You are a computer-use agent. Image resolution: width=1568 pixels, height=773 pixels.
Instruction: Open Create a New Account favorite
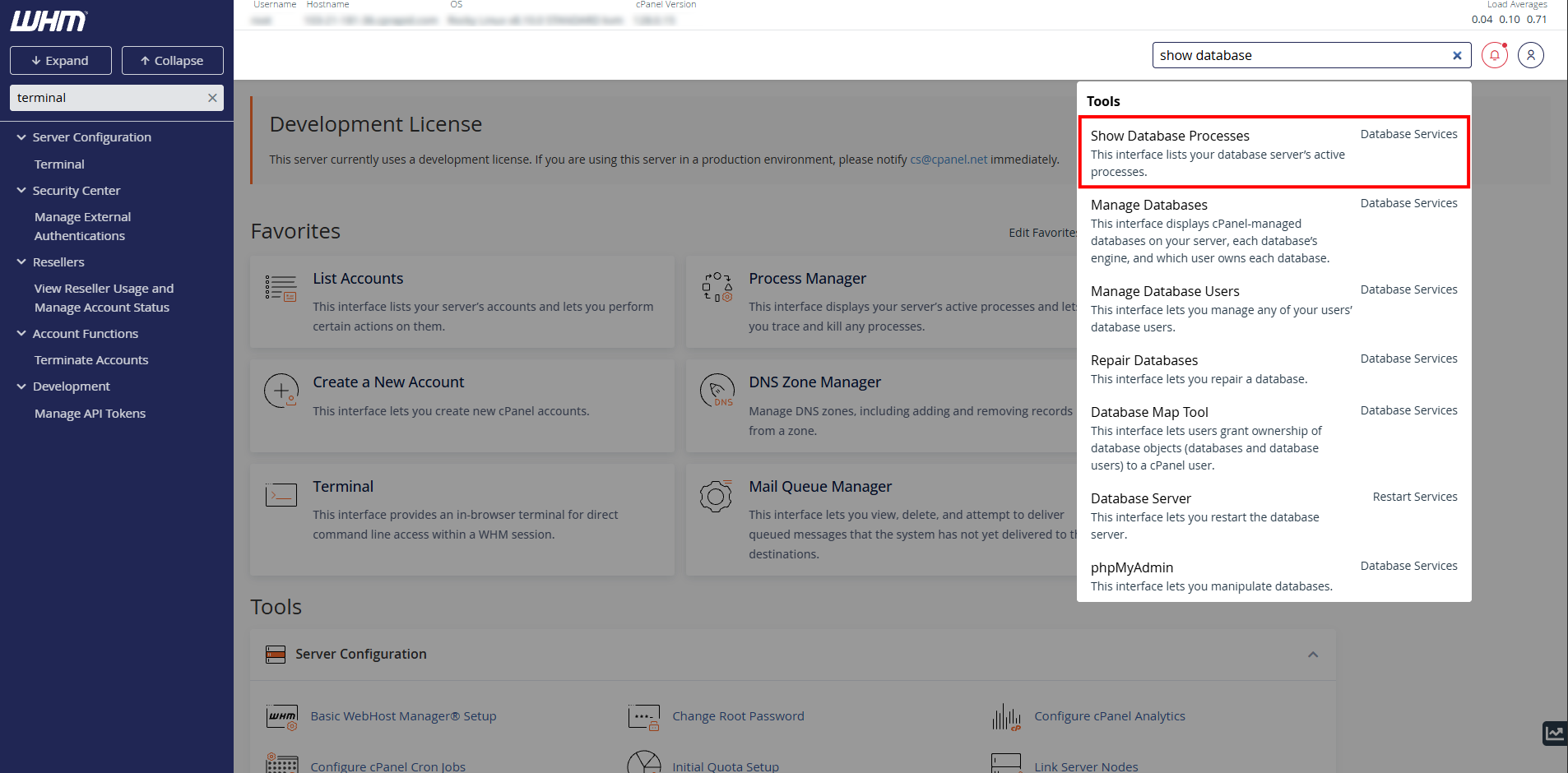(388, 382)
